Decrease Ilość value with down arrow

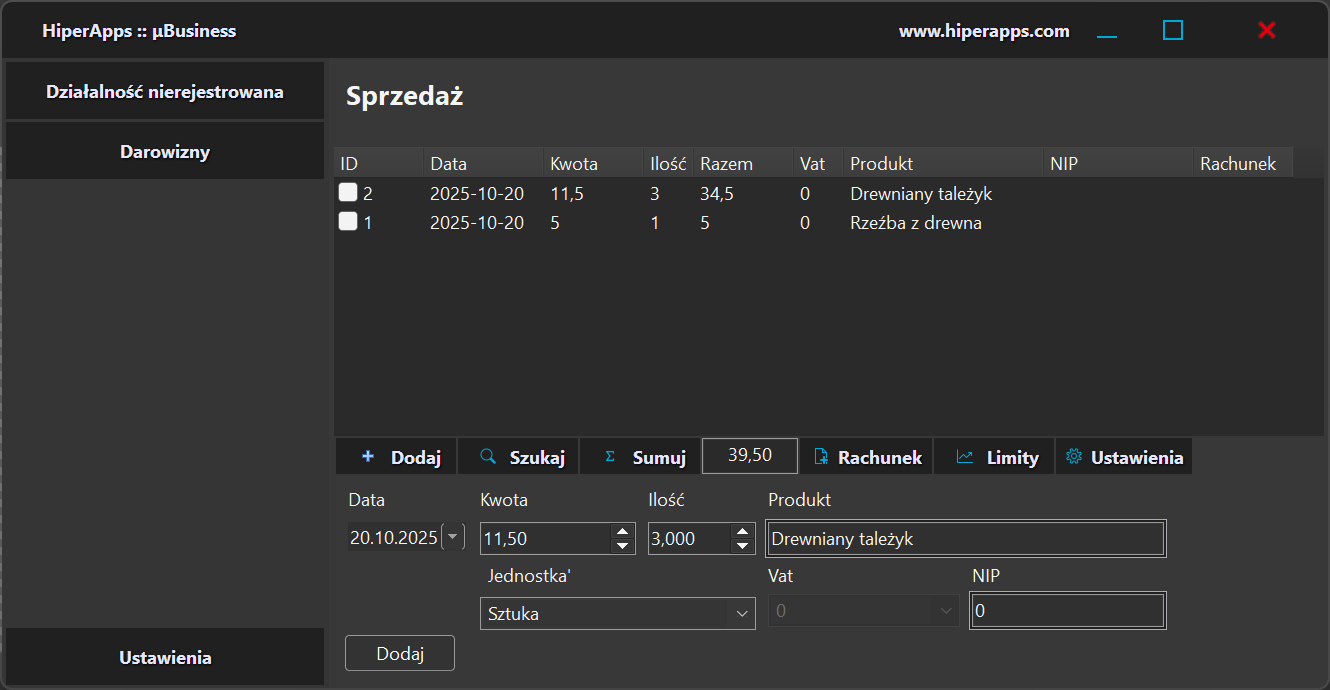(742, 546)
